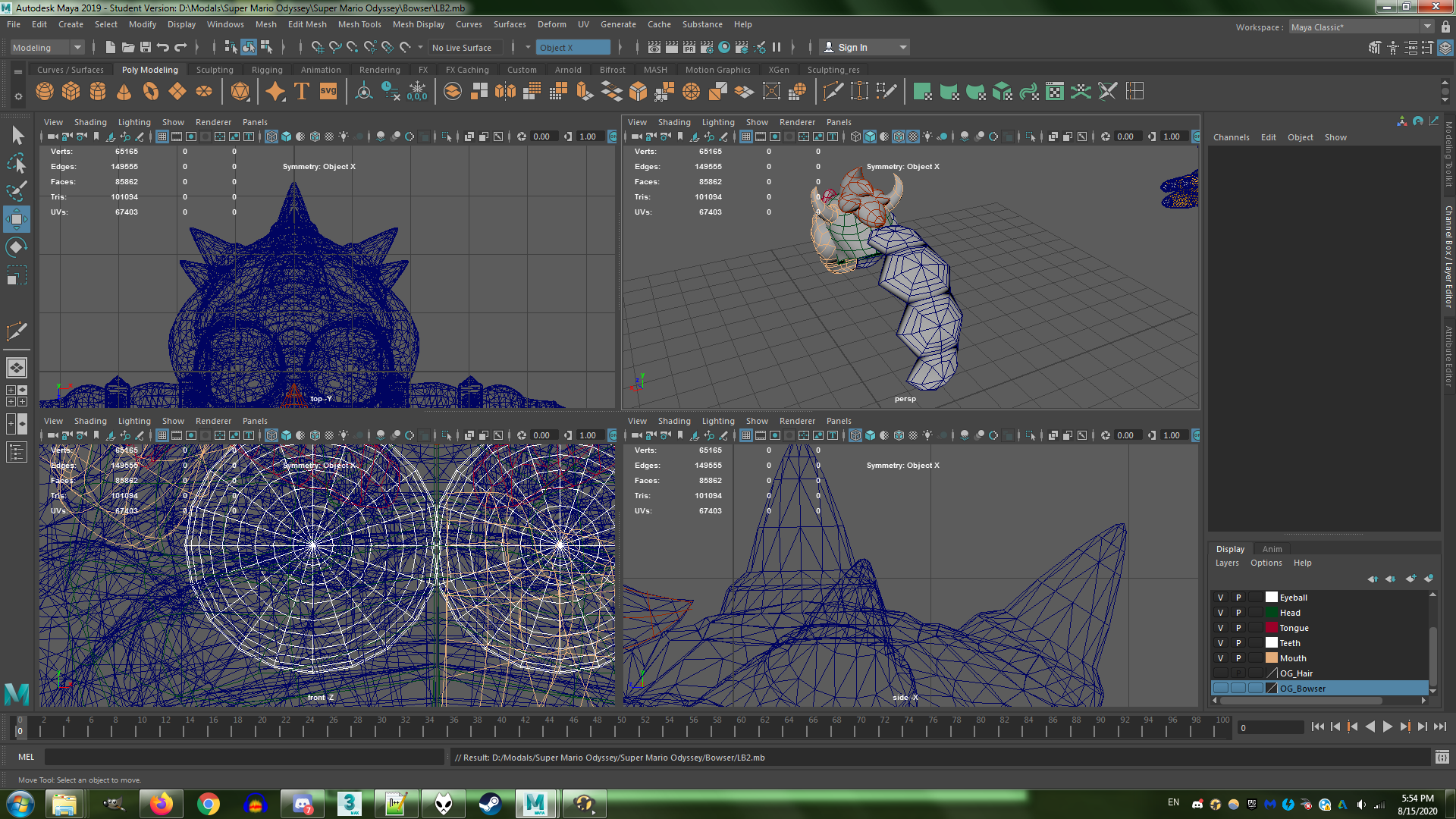The height and width of the screenshot is (819, 1456).
Task: Click the Undo arrow icon
Action: pyautogui.click(x=163, y=47)
